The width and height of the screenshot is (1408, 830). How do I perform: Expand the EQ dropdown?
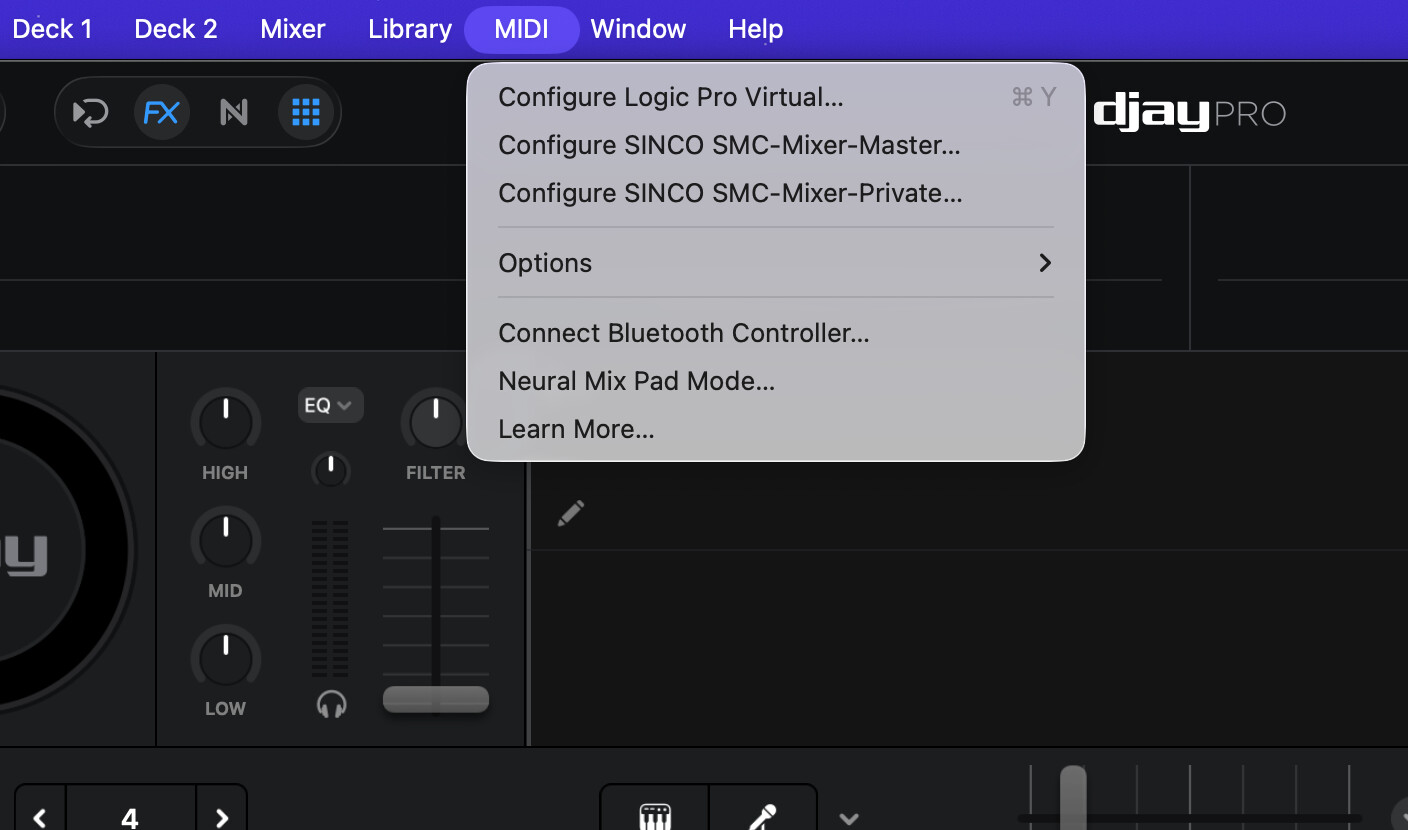pos(330,405)
